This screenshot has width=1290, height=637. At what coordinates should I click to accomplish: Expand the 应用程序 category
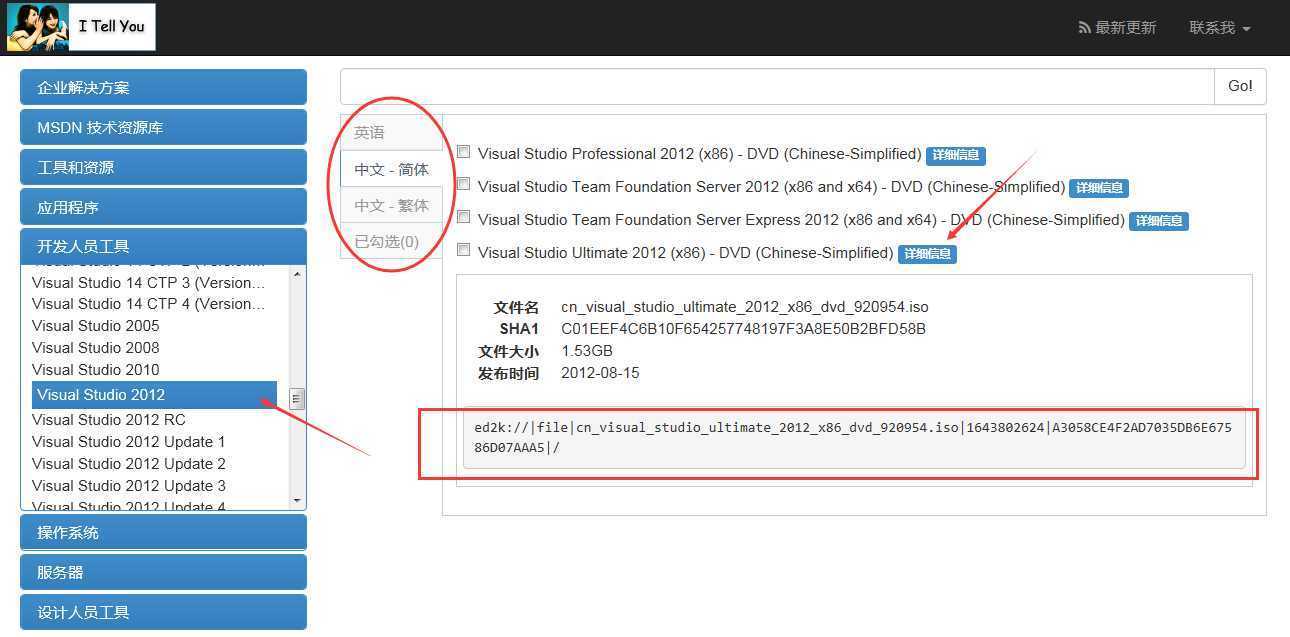[163, 207]
